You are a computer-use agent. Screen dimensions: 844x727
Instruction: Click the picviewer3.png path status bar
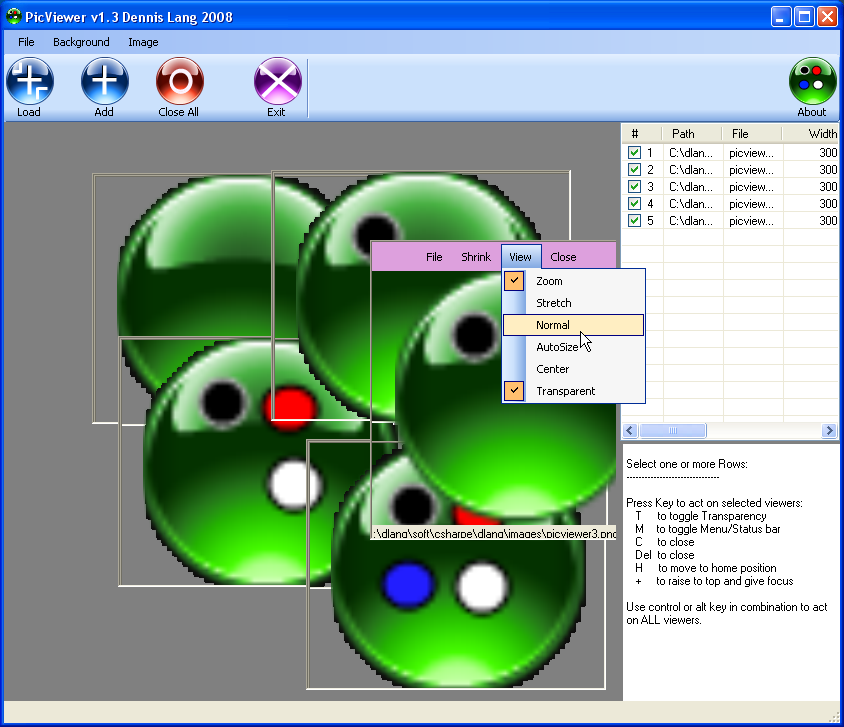[494, 533]
